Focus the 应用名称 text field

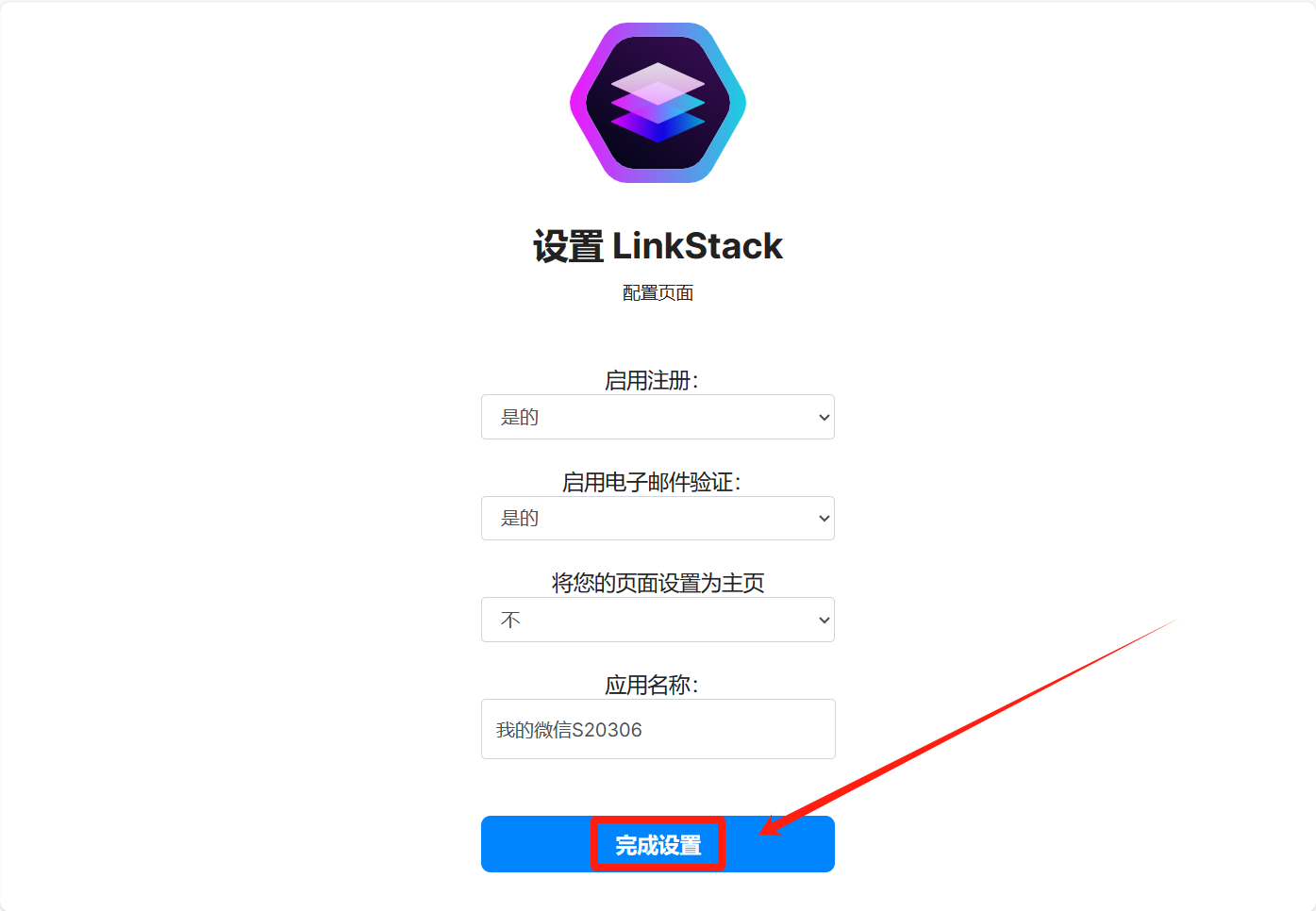click(x=658, y=729)
